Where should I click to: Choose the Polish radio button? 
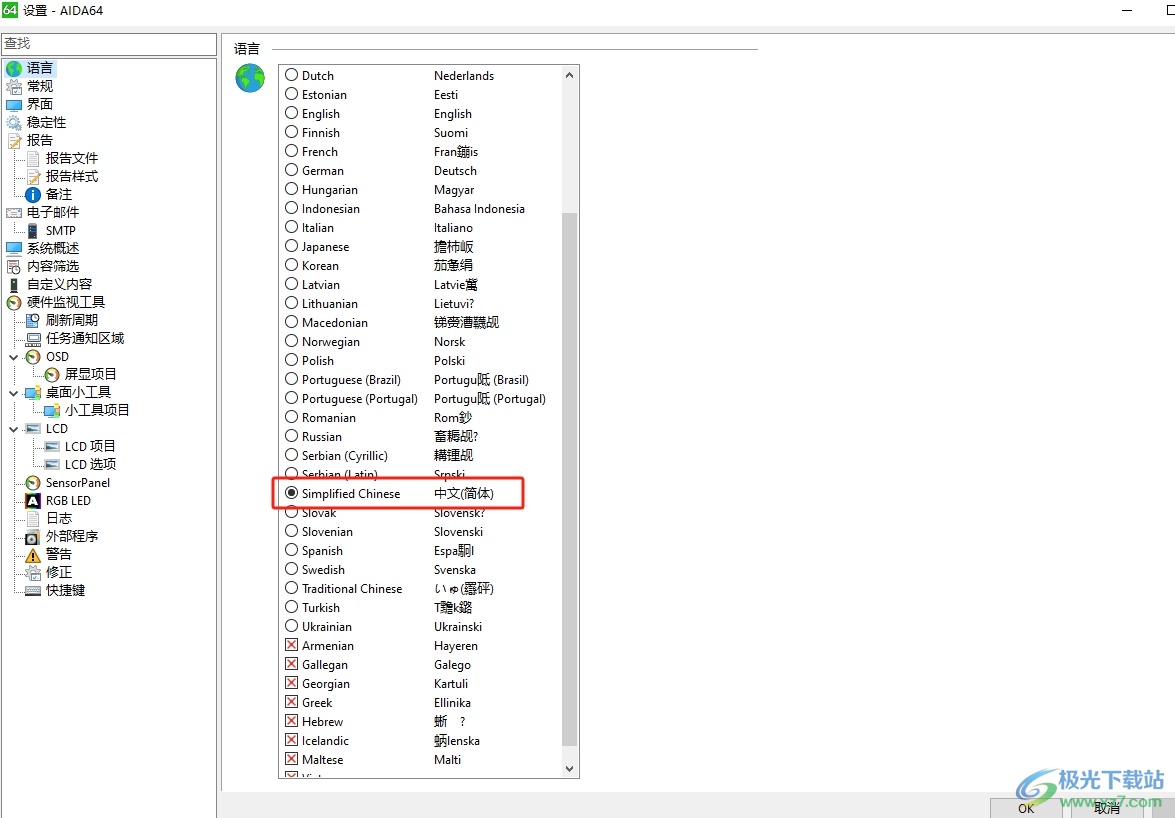tap(292, 360)
